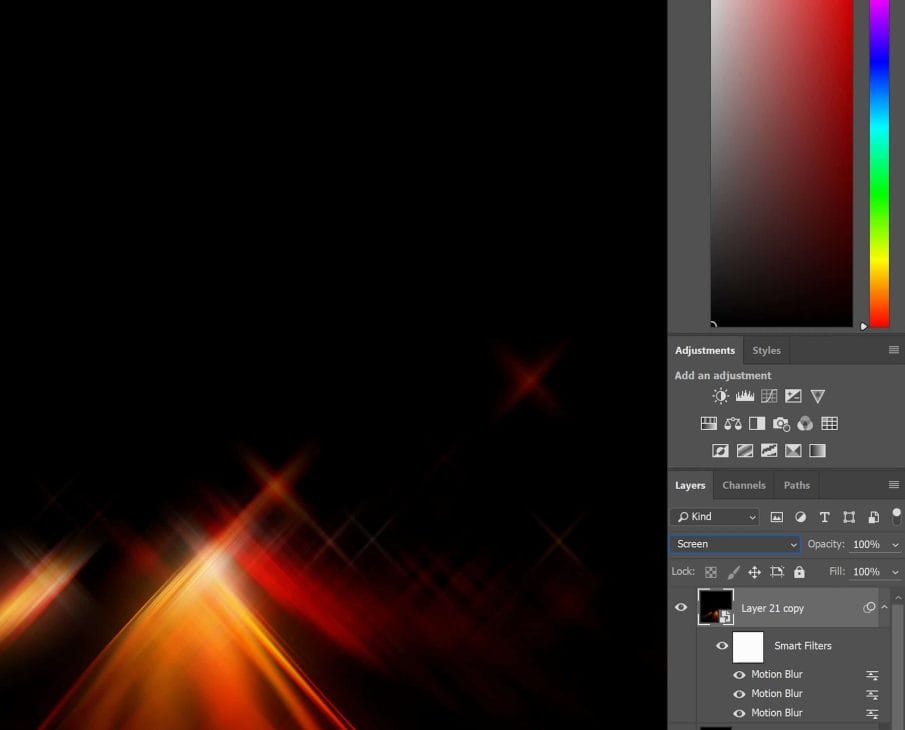Toggle Smart Filters visibility eye
Viewport: 905px width, 730px height.
click(x=722, y=646)
